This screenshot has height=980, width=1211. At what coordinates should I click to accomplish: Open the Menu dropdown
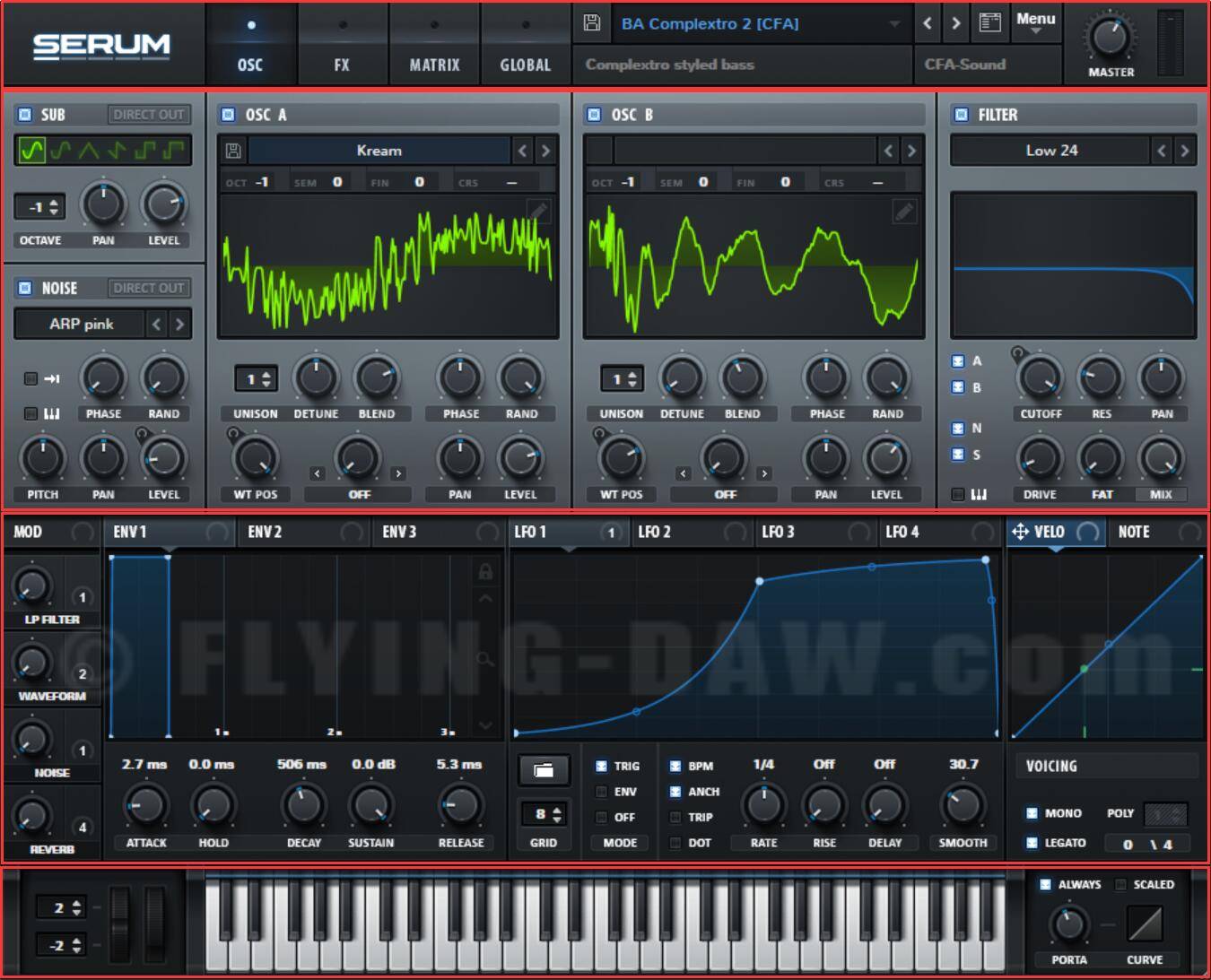coord(1036,23)
